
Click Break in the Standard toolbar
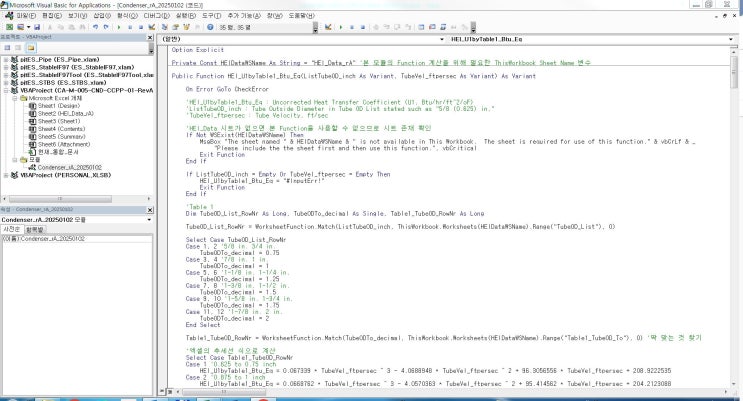pyautogui.click(x=130, y=27)
